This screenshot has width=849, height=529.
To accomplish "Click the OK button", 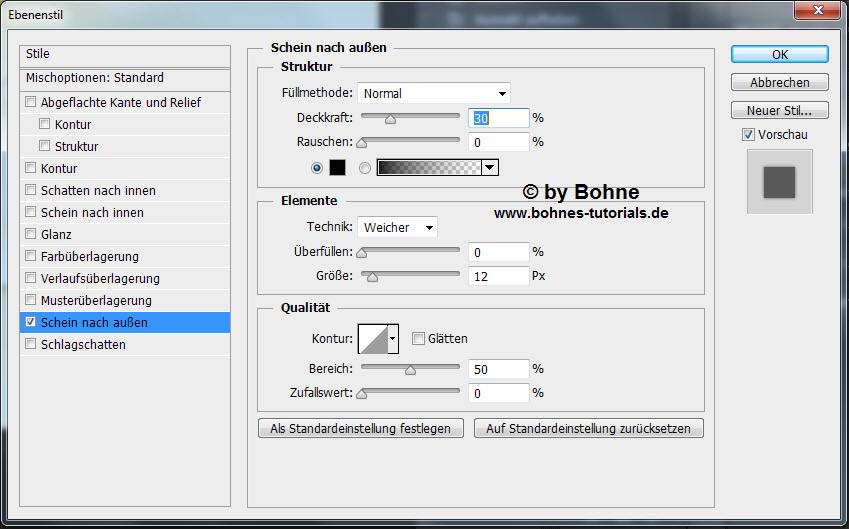I will point(779,54).
